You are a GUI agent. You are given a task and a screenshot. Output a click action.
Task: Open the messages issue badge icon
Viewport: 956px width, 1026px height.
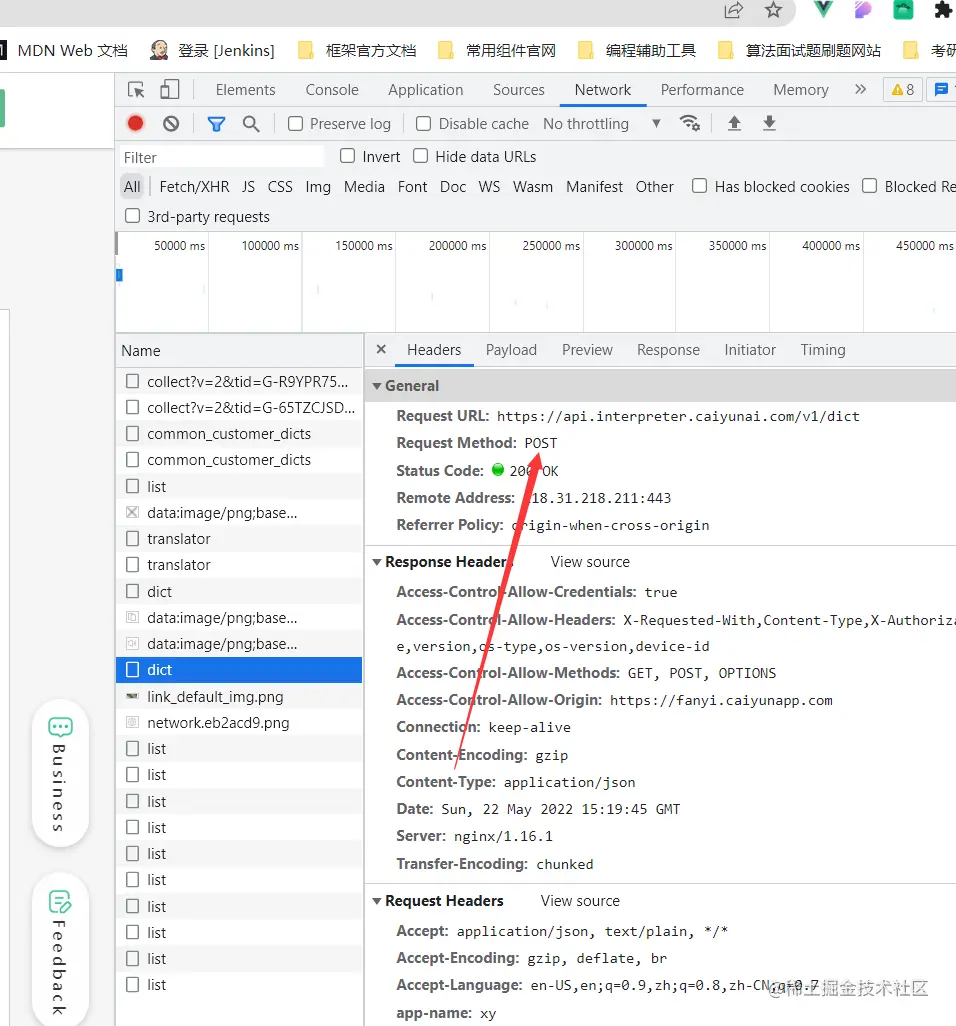coord(942,90)
